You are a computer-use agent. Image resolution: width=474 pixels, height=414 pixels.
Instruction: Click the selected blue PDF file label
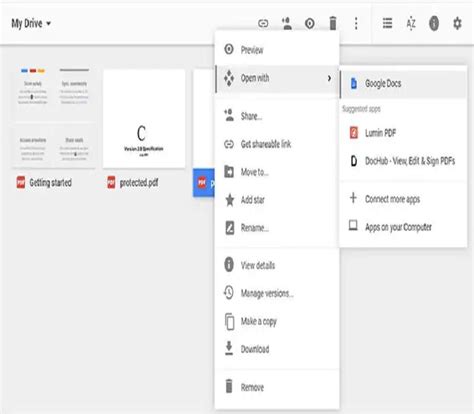click(x=204, y=183)
